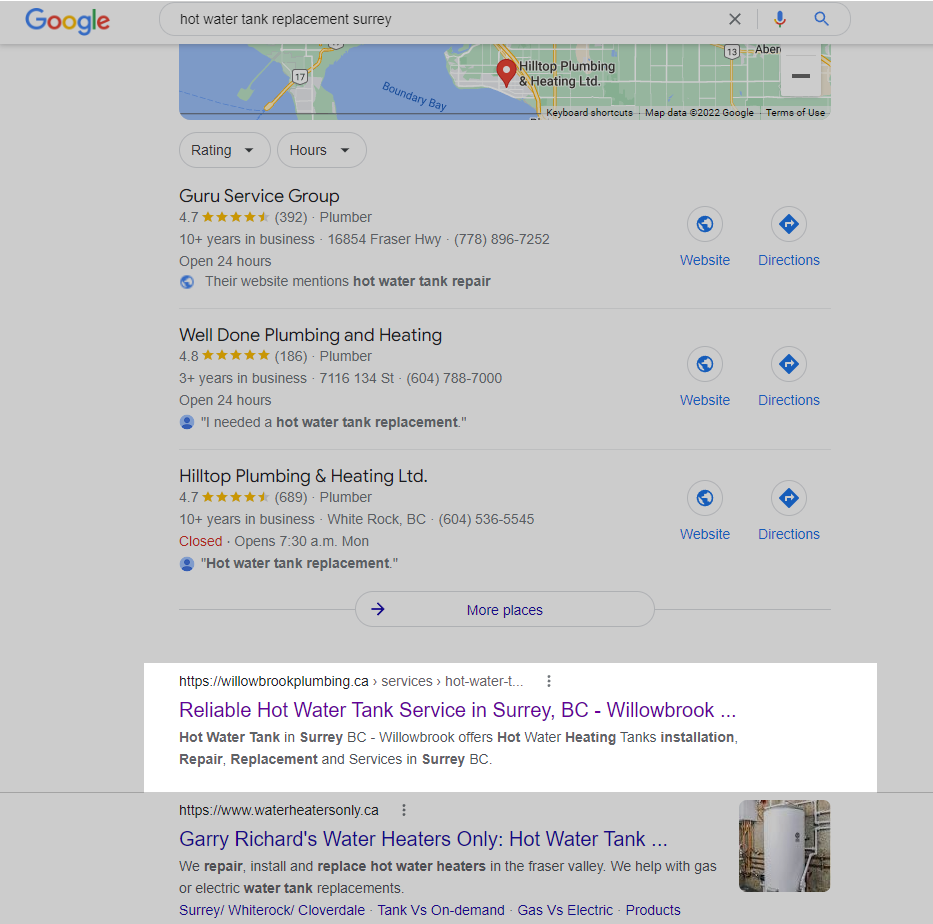Screen dimensions: 933x924
Task: Show More places listings
Action: (505, 609)
